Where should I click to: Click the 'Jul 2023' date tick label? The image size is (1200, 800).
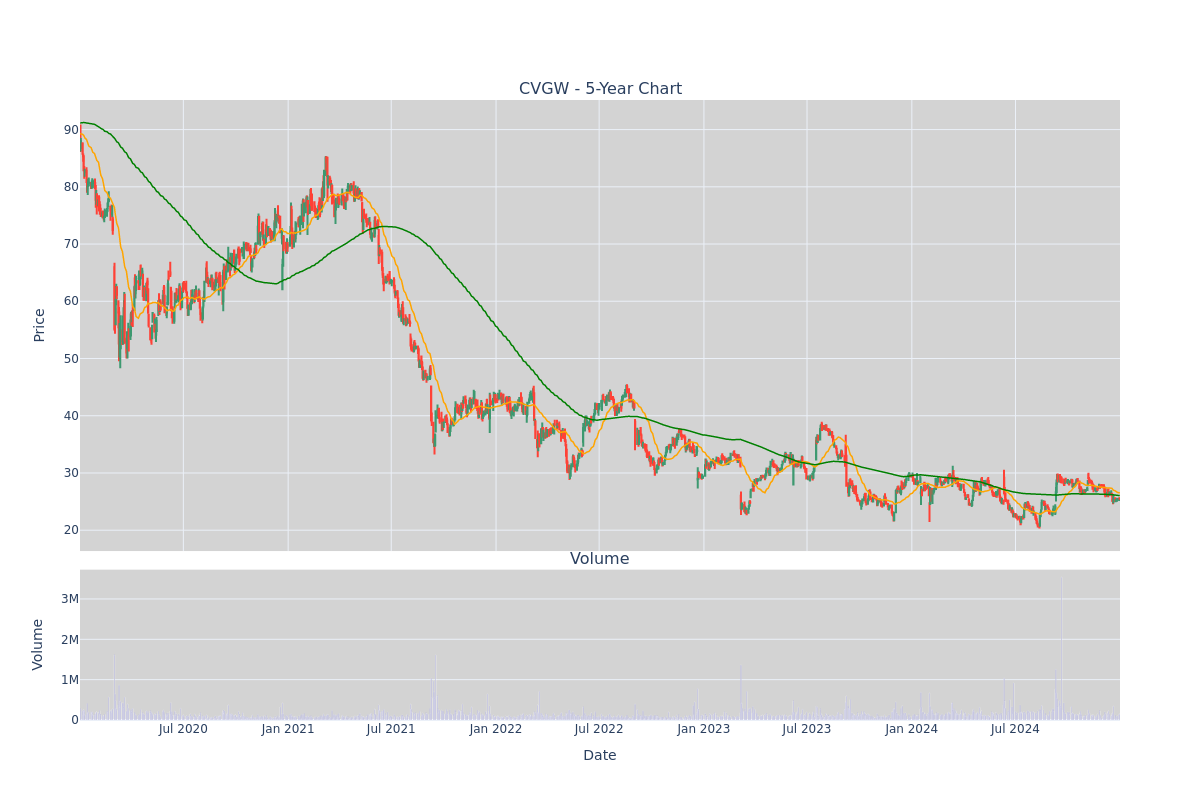pos(807,729)
